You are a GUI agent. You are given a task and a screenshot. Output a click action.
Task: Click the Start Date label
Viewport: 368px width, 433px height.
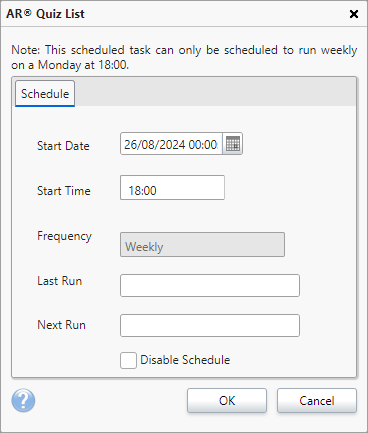click(63, 146)
